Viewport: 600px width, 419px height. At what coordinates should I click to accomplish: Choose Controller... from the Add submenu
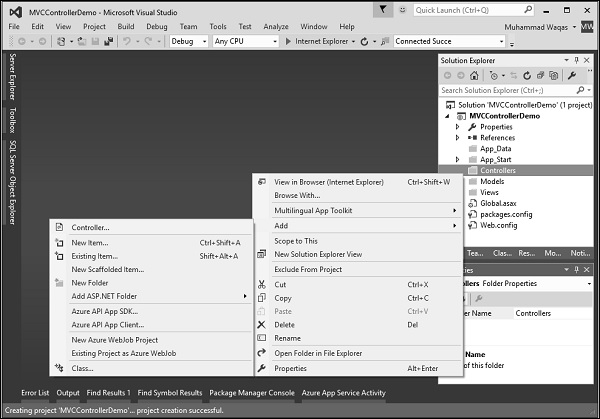pyautogui.click(x=151, y=227)
